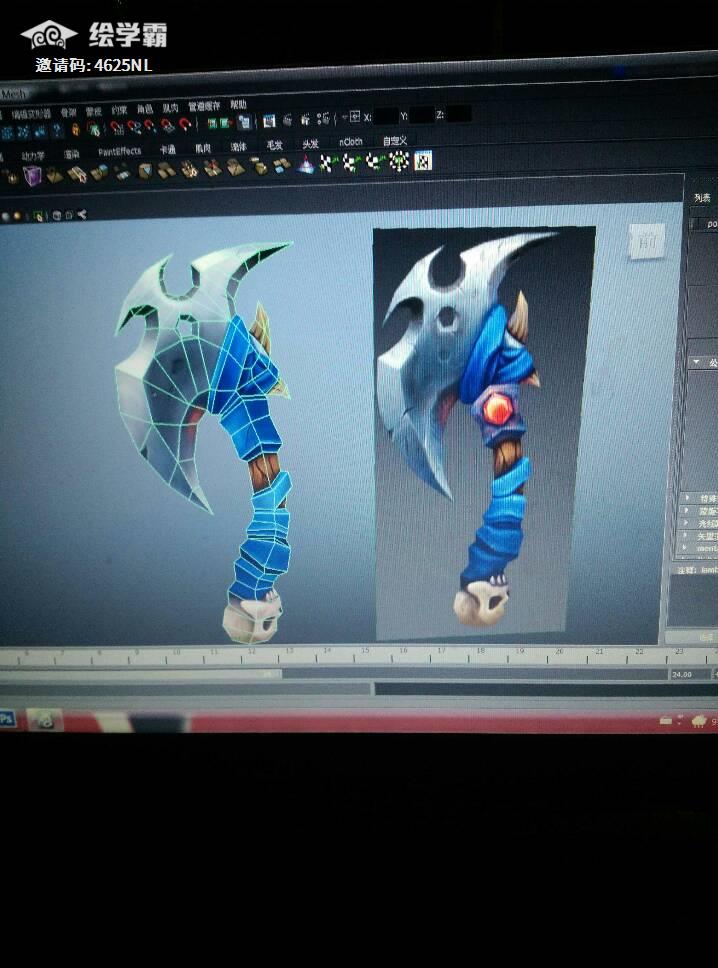Open the 骨架 menu
Viewport: 718px width, 968px height.
tap(69, 112)
